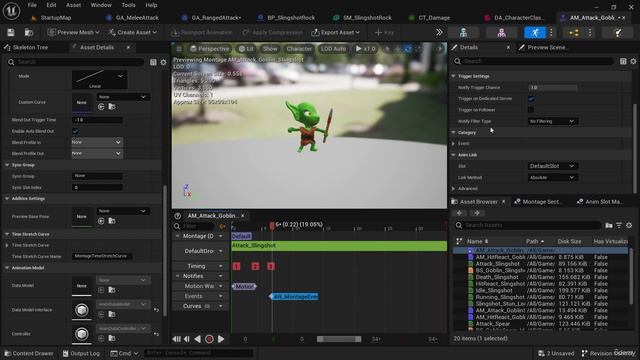Screen dimensions: 640x360
Task: Browse to Custom Curve asset in content browser
Action: [x=111, y=107]
